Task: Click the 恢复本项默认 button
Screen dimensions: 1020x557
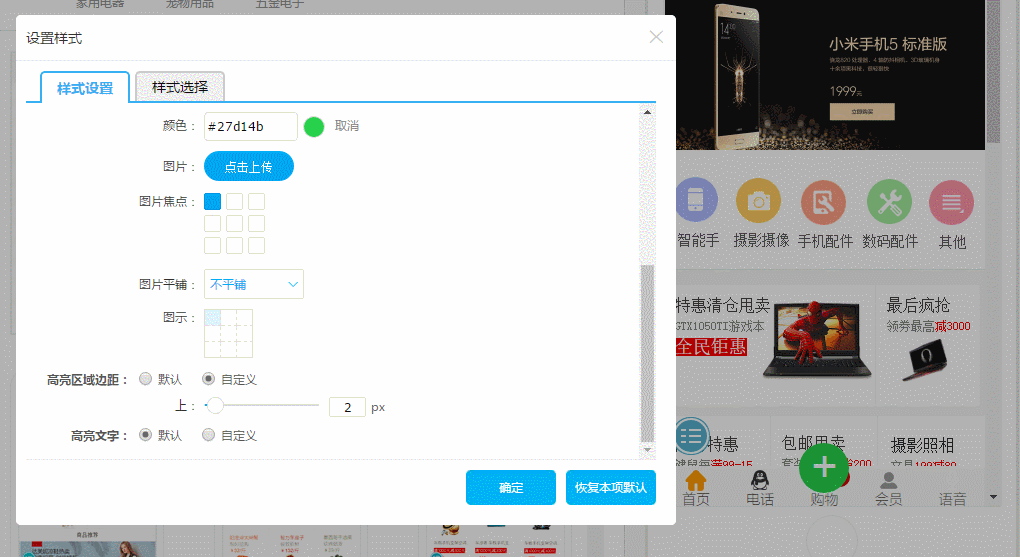Action: click(610, 487)
